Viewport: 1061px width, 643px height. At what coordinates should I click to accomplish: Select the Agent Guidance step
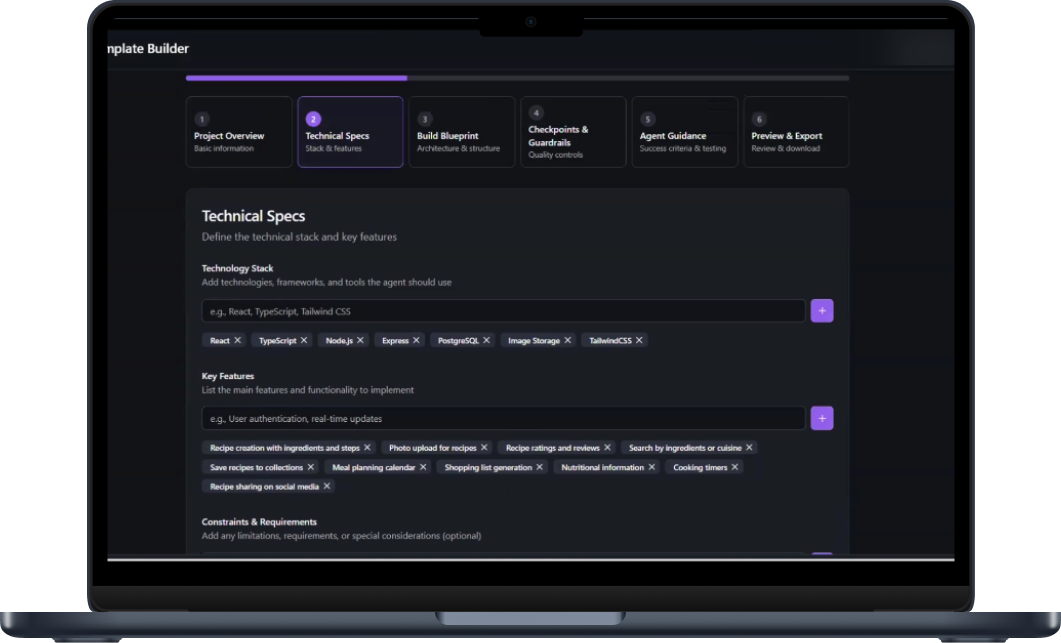tap(684, 131)
